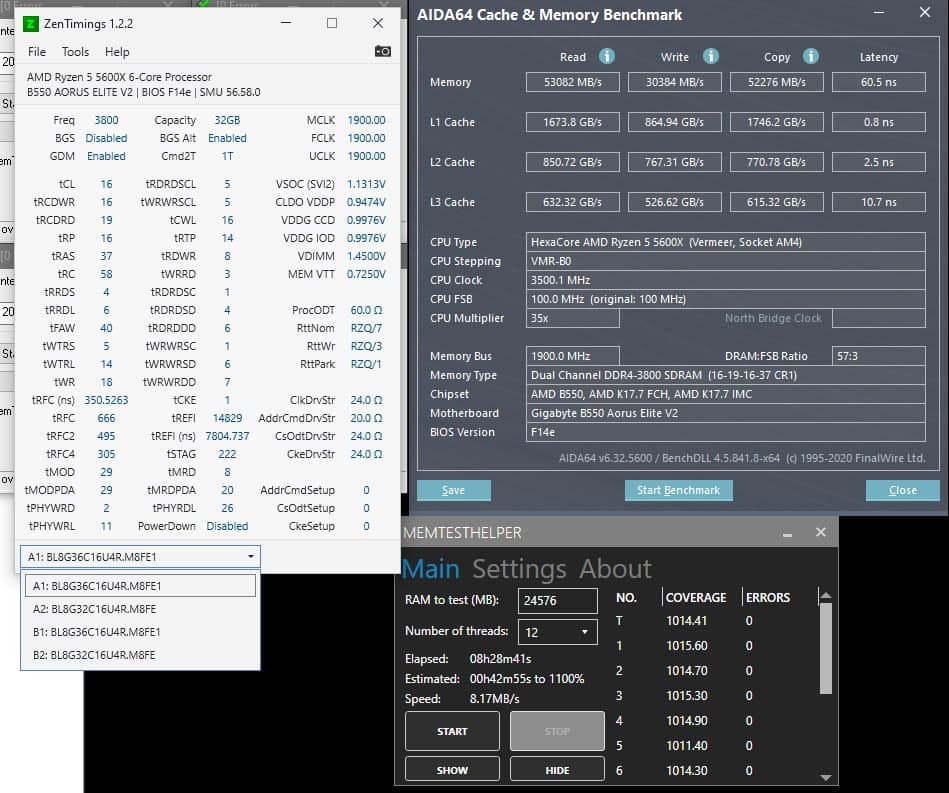
Task: Click the Motherboard field Gigabyte B550 Aorus Elite V2
Action: (726, 413)
